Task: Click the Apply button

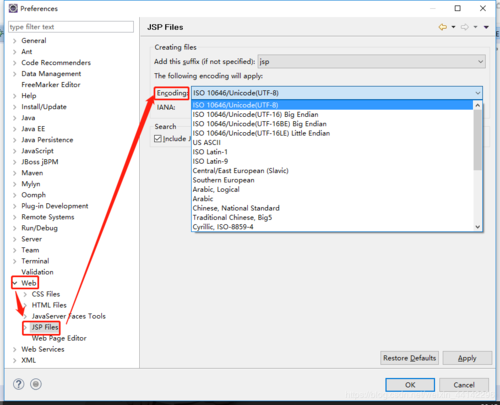Action: click(x=467, y=358)
